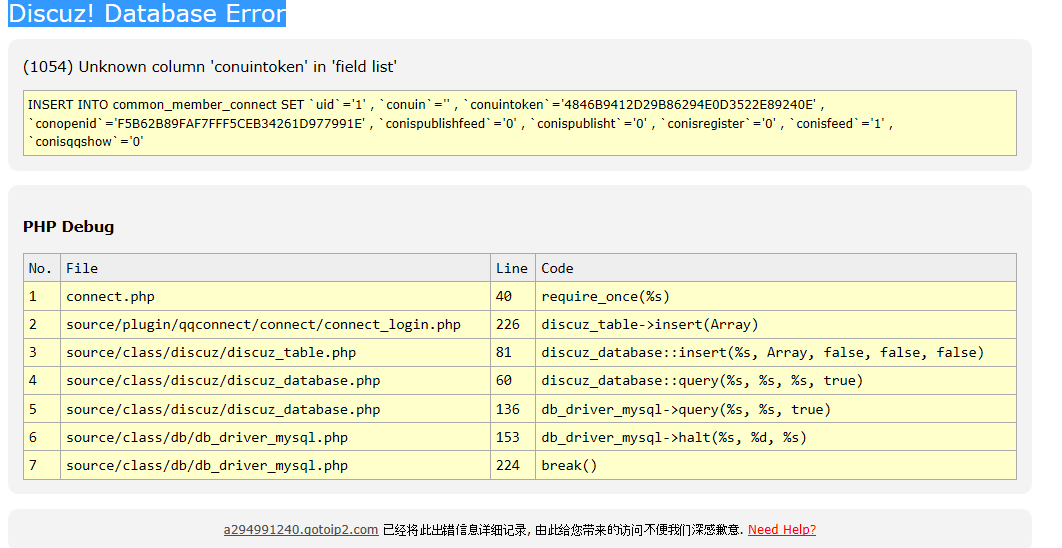1062x548 pixels.
Task: Click the "Code" column header
Action: [557, 268]
